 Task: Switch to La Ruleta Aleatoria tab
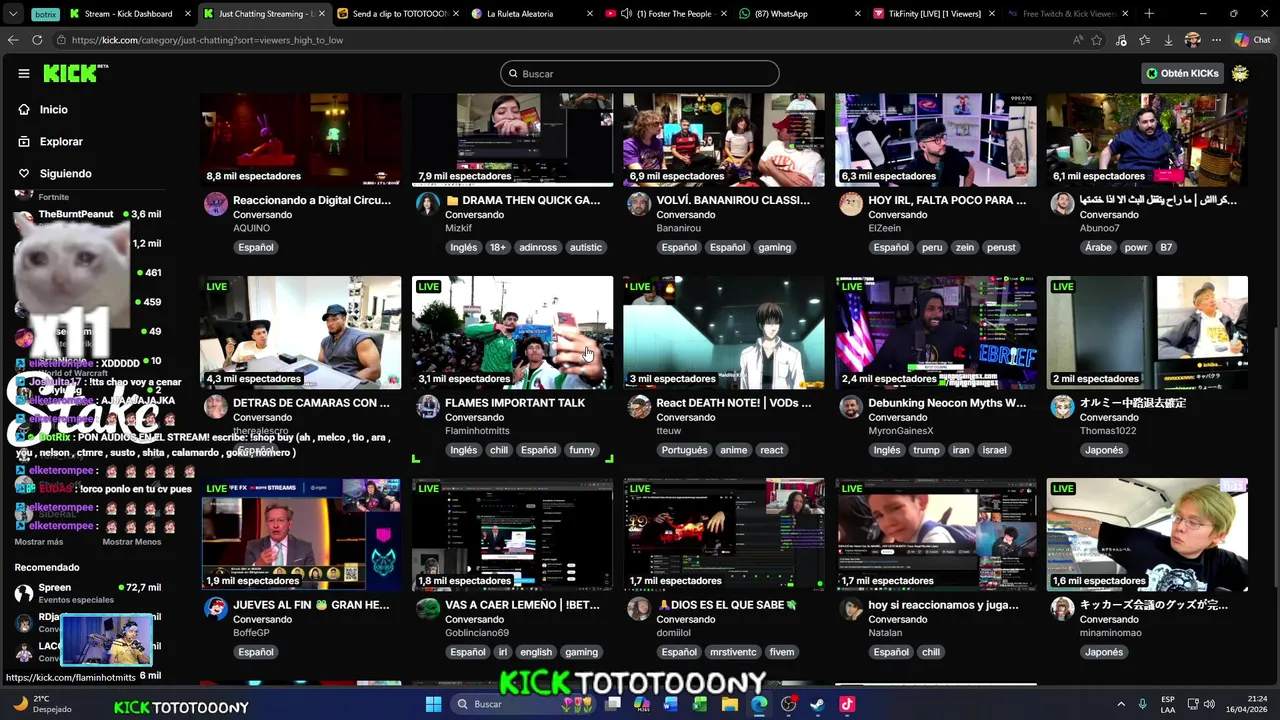pos(531,14)
